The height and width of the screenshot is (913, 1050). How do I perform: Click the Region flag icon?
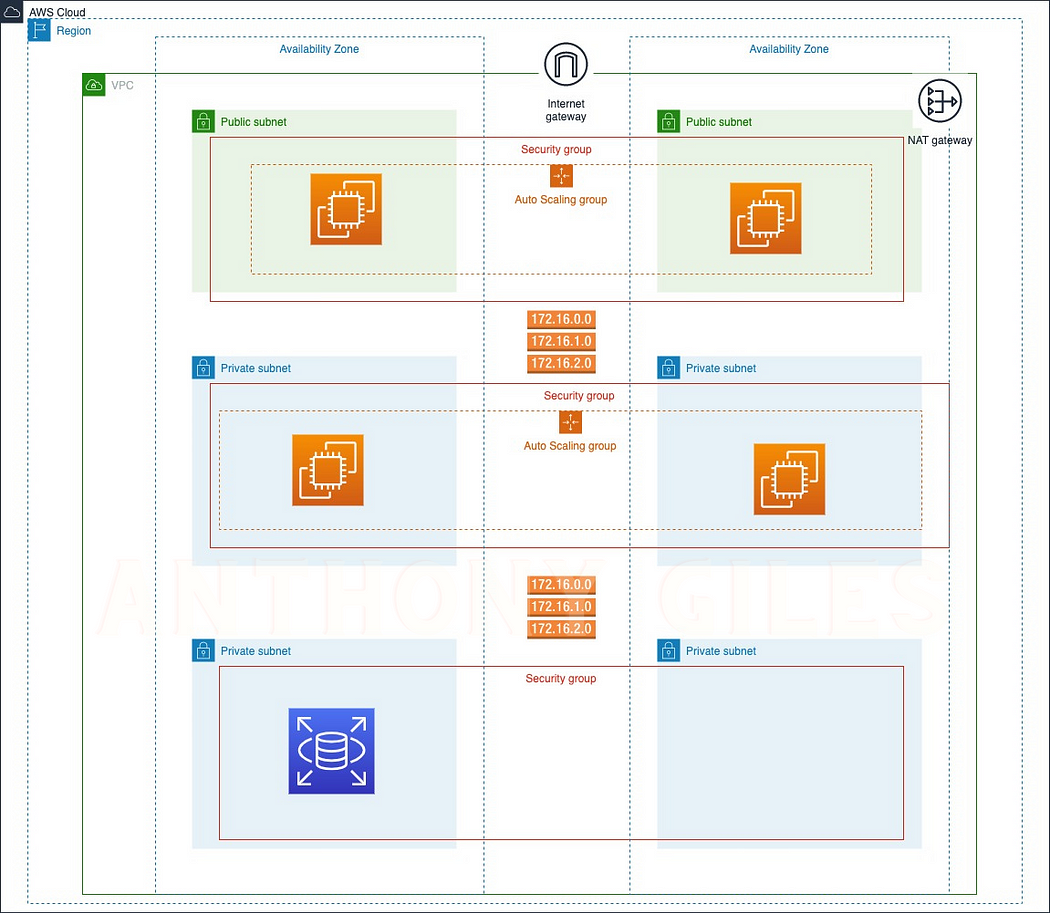tap(37, 30)
